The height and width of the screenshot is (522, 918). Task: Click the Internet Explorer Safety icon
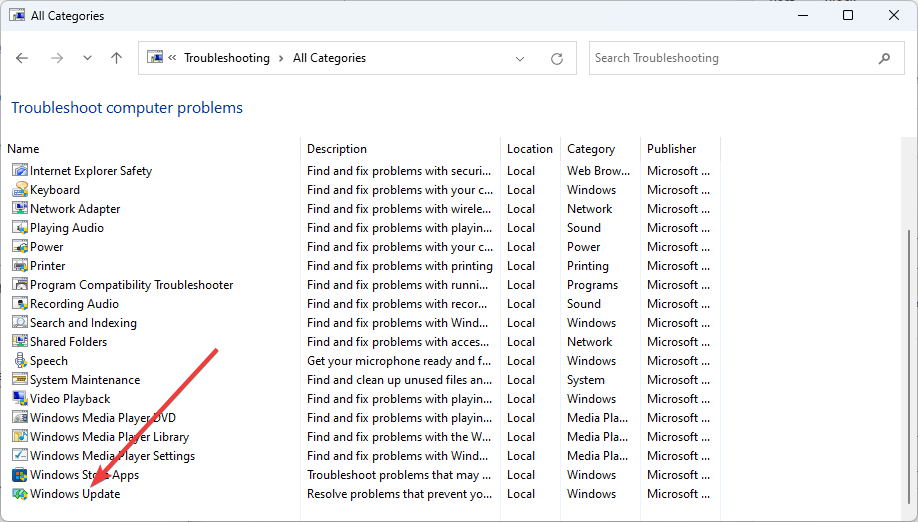point(20,170)
